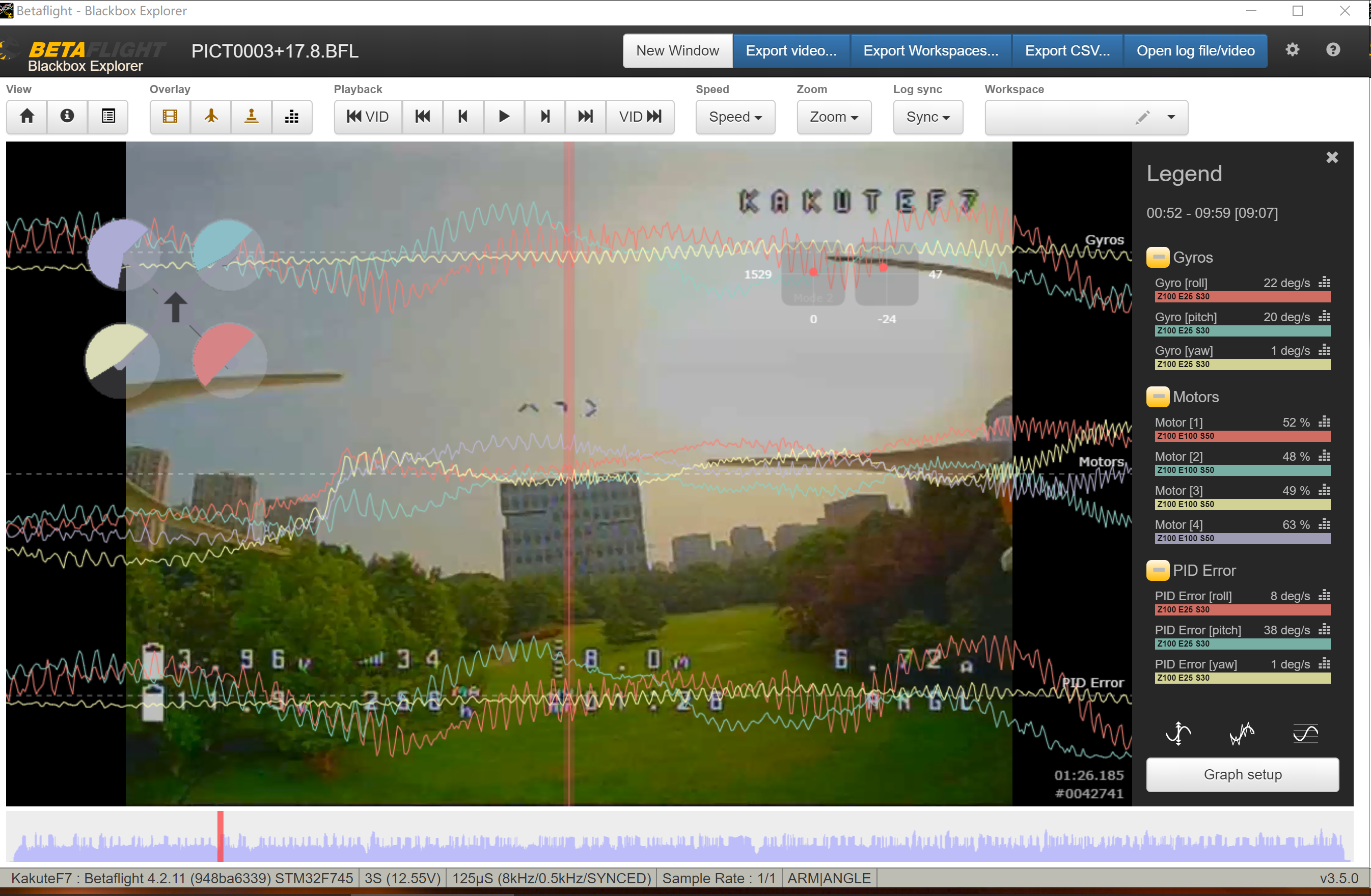Toggle Gyro [pitch] trace visibility

point(1186,317)
